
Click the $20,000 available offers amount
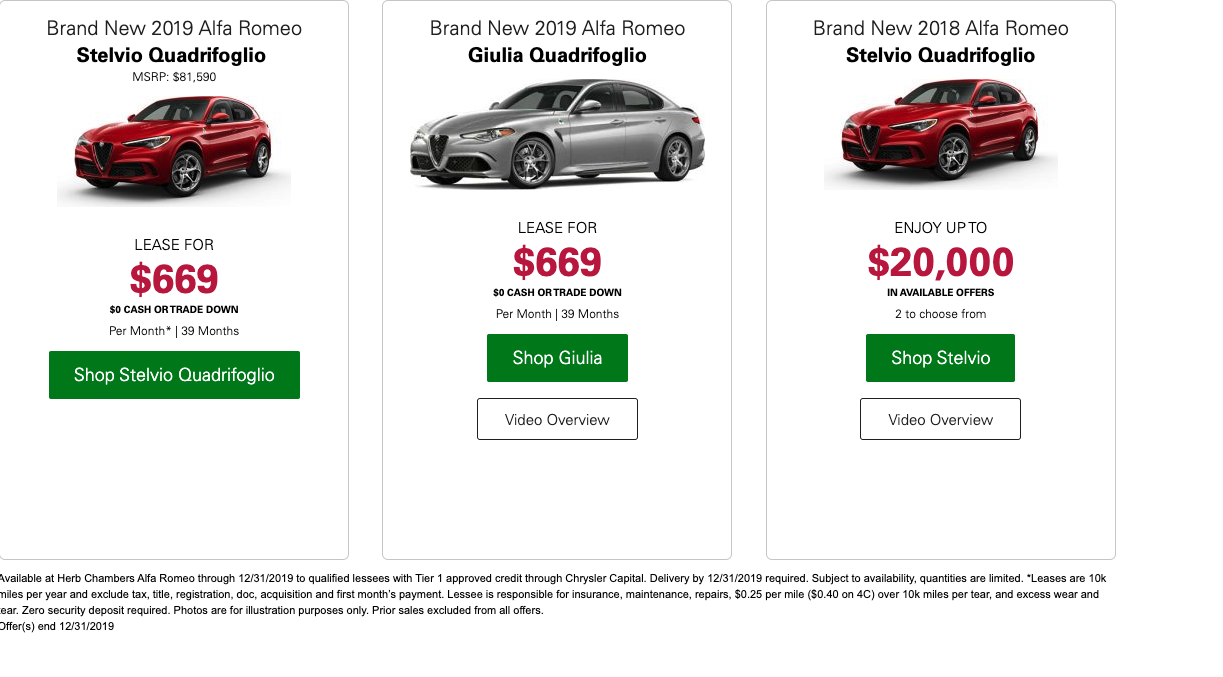pyautogui.click(x=940, y=262)
